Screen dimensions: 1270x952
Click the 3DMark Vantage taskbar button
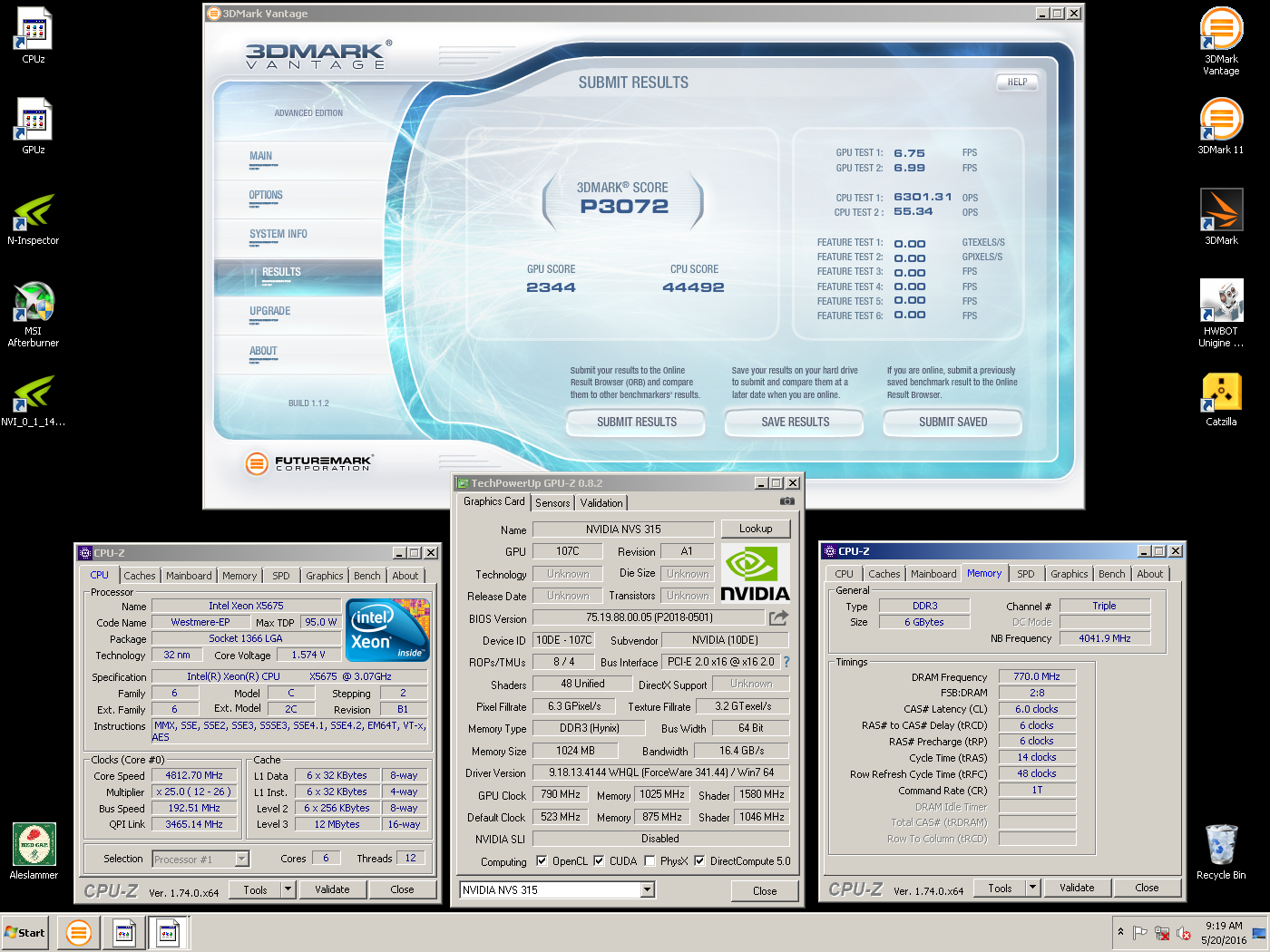point(79,932)
